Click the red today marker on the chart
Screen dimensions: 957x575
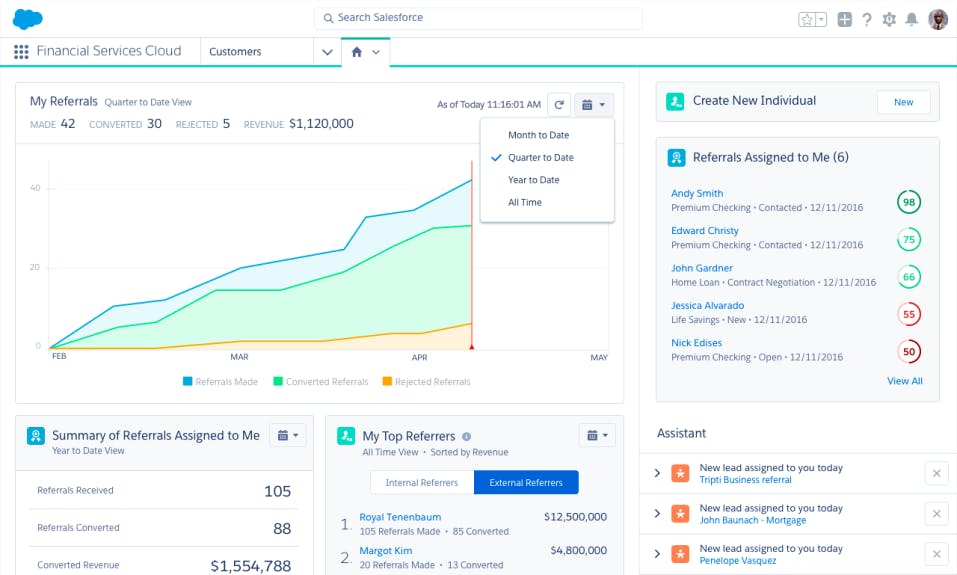click(472, 347)
